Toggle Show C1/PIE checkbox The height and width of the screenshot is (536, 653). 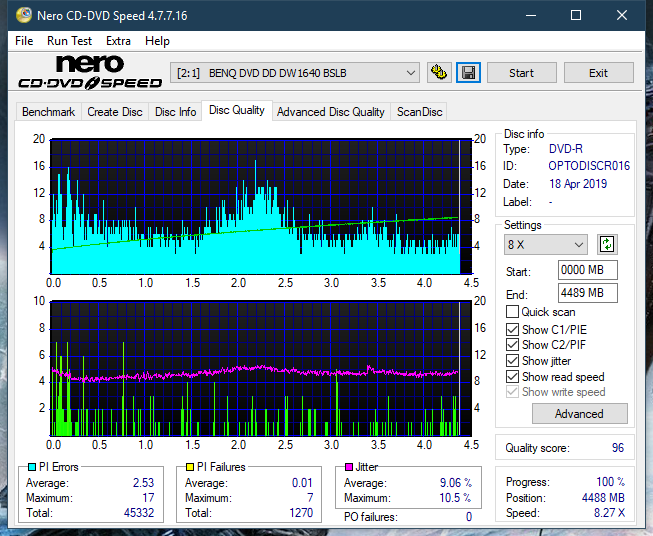click(x=512, y=329)
